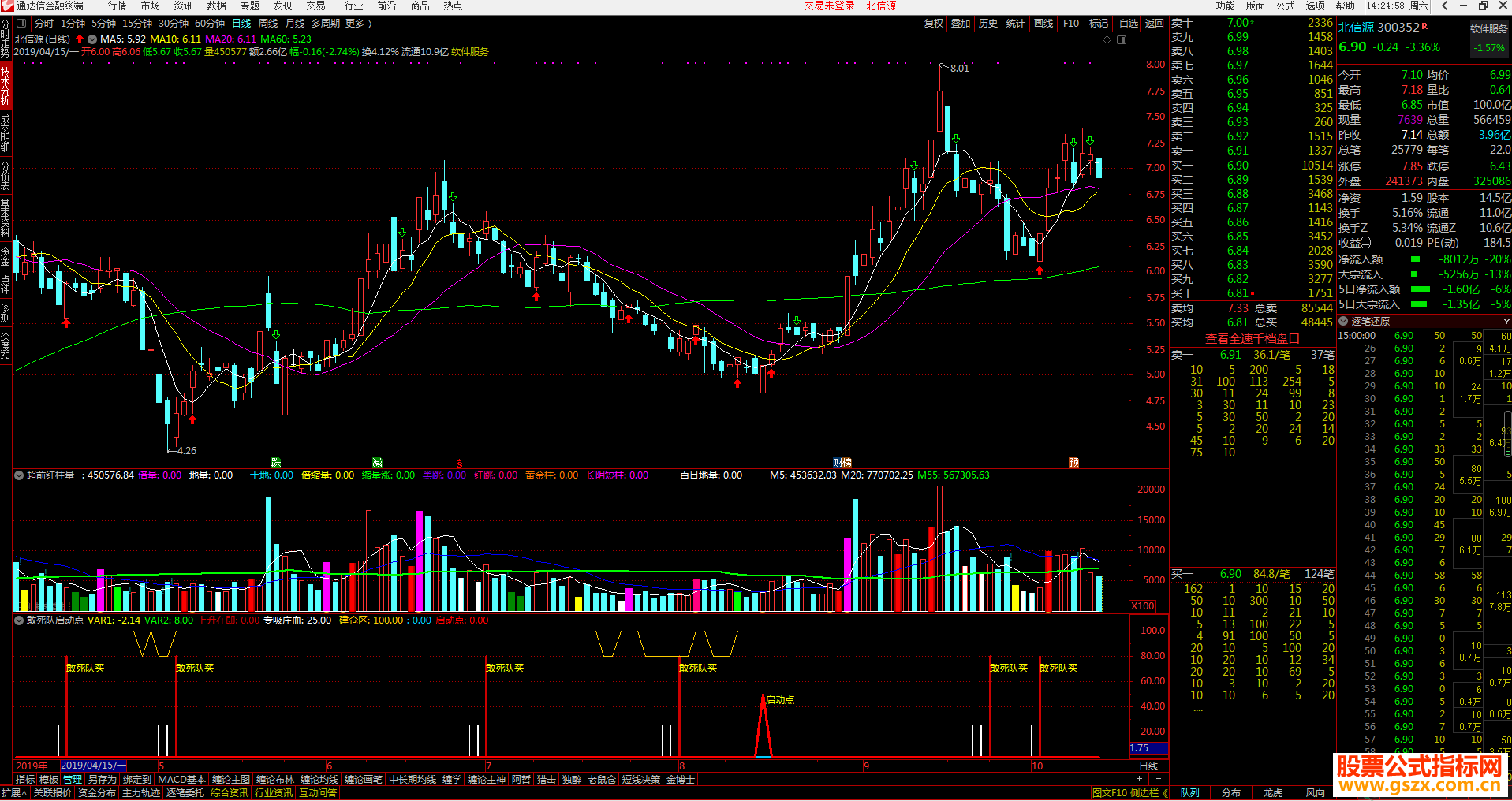1512x801 pixels.
Task: Click the 叠加 toolbar button
Action: [x=961, y=24]
